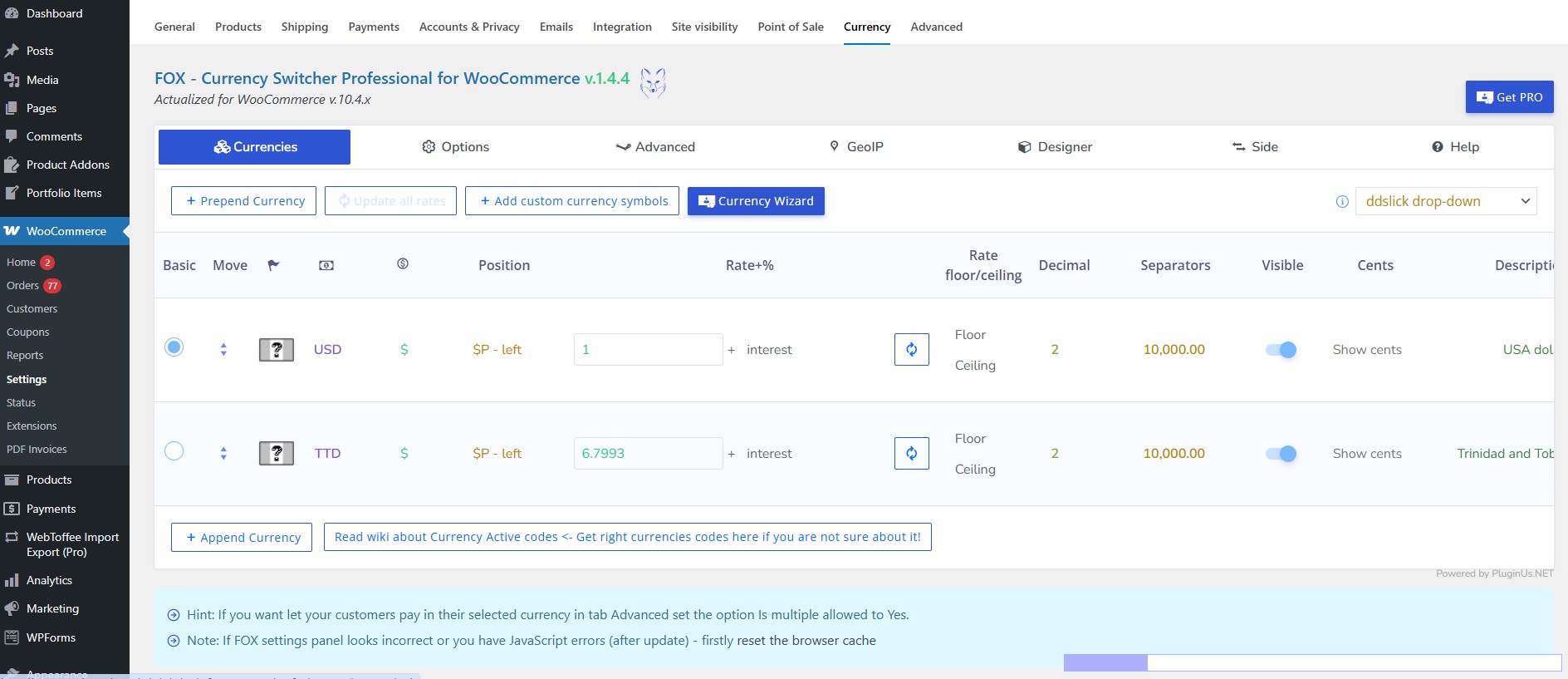The image size is (1568, 679).
Task: Click the TTD rate input field
Action: tap(648, 454)
